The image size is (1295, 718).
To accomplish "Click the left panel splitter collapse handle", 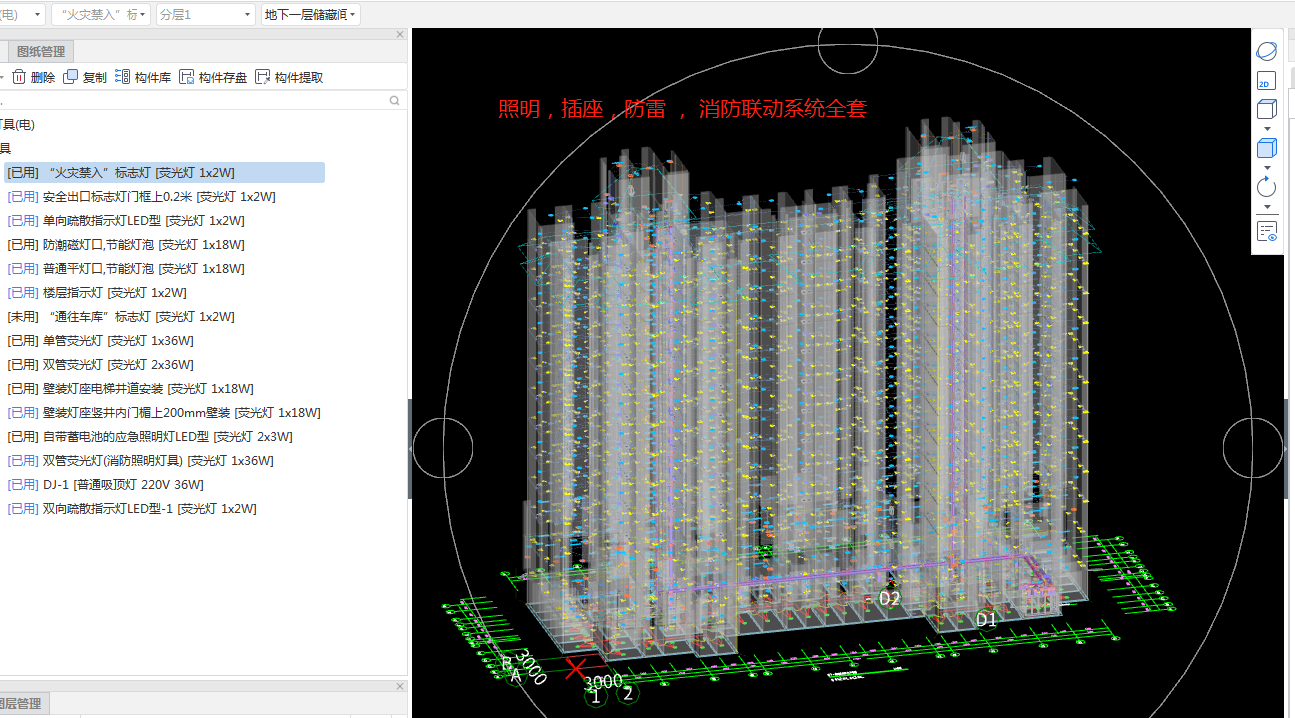I will point(409,448).
